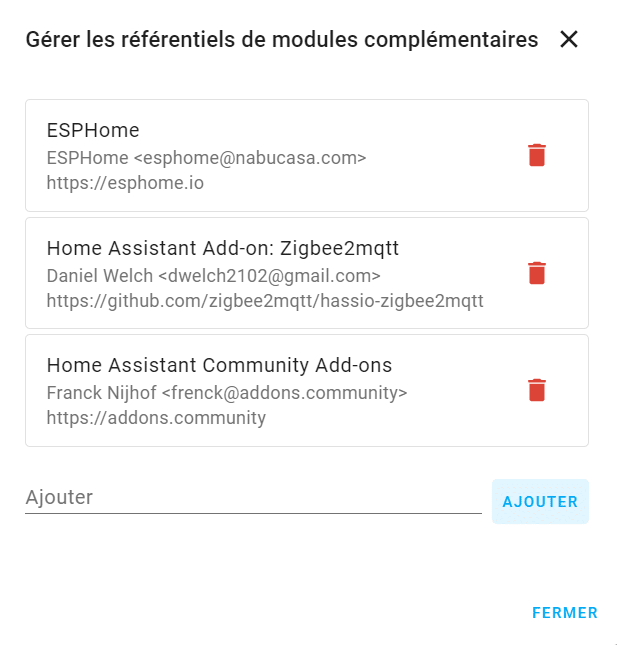Focus the Ajouter repository URL field
617x645 pixels.
pos(253,498)
